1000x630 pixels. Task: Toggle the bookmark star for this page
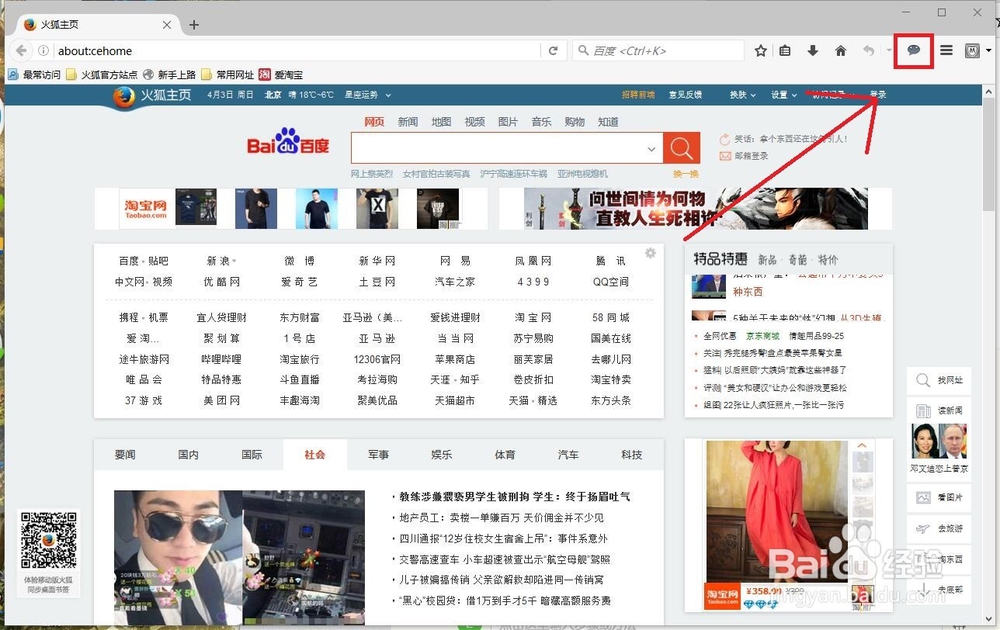[x=760, y=50]
